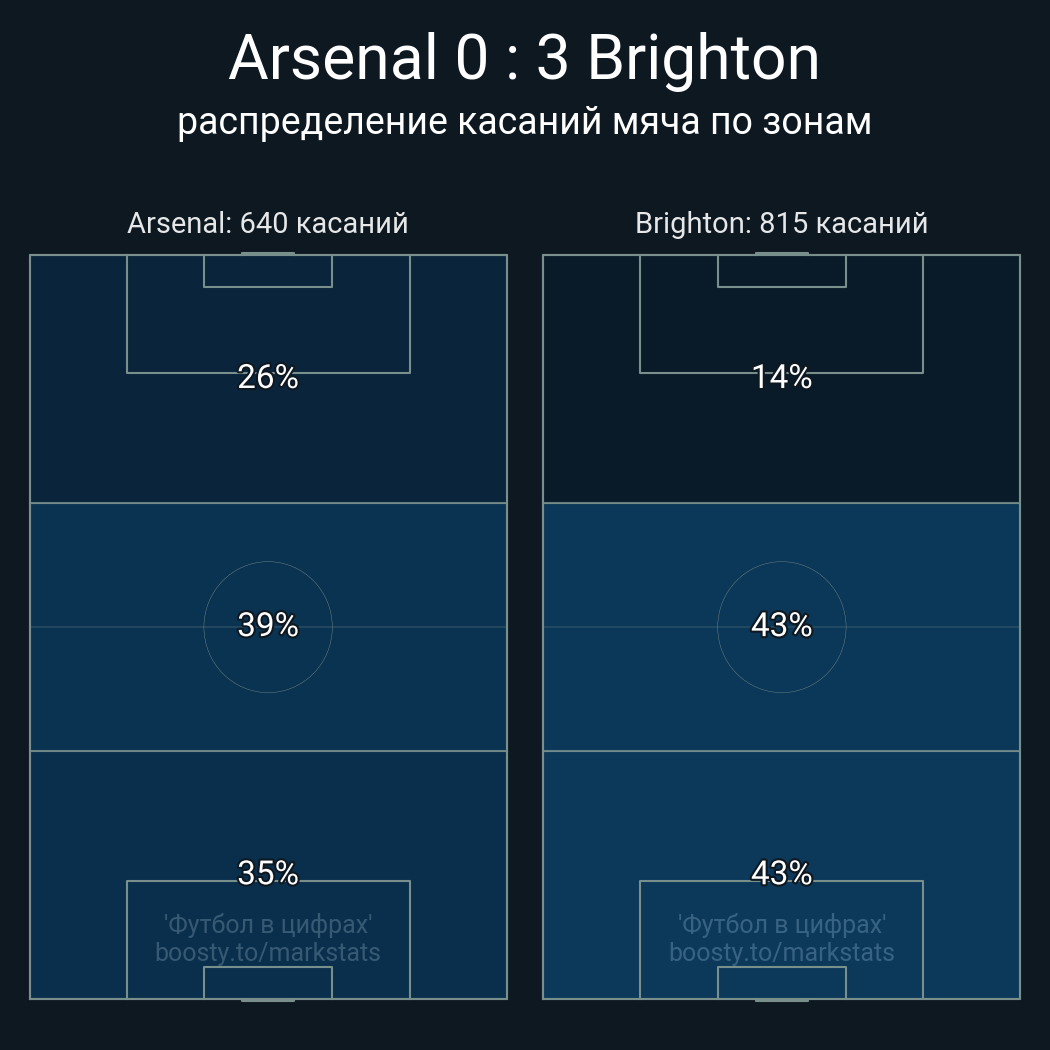Click the "Arsenal 0 : 3 Brighton" title
This screenshot has width=1050, height=1050.
(524, 58)
